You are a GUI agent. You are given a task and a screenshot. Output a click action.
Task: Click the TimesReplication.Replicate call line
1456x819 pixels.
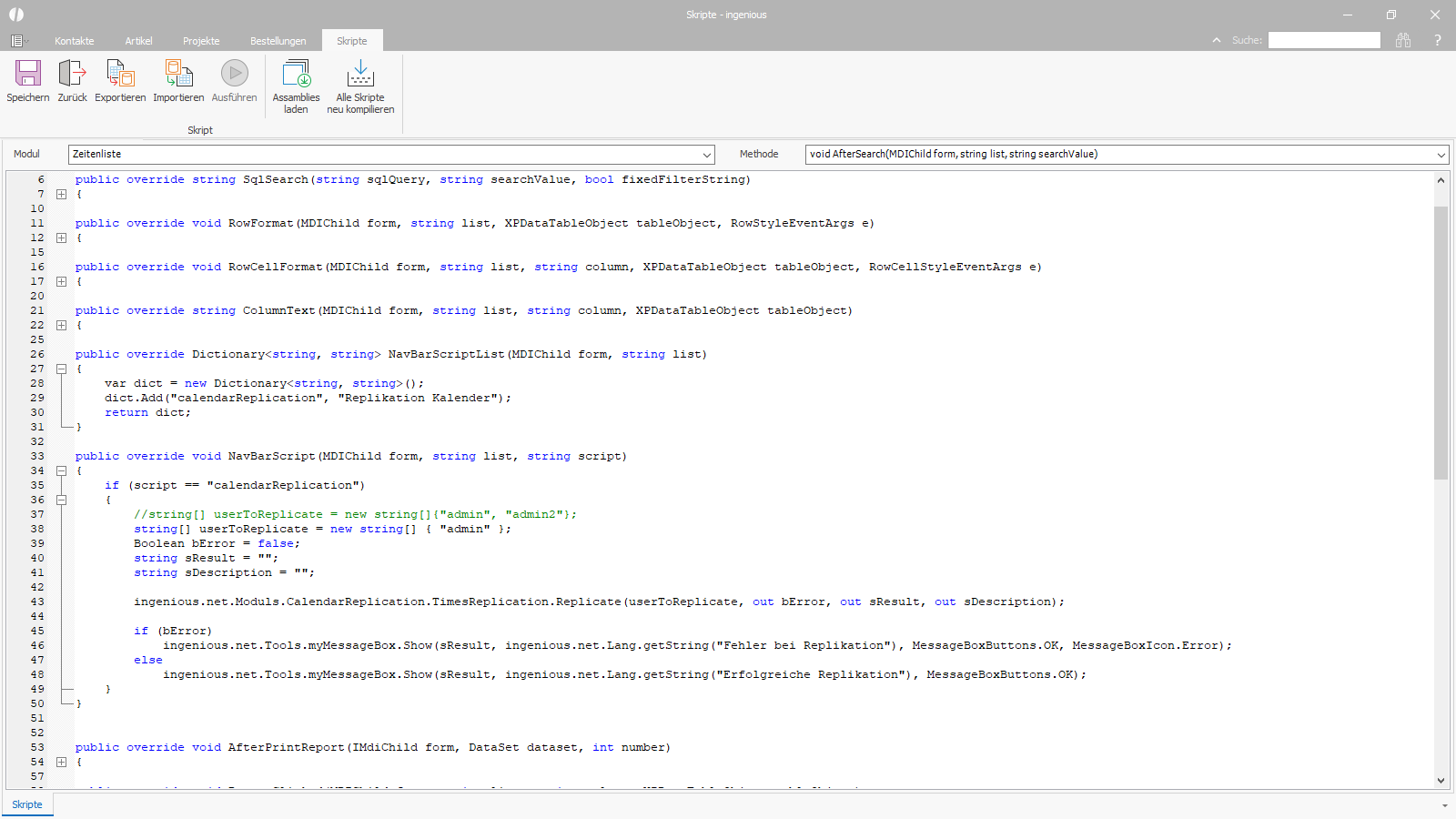(599, 602)
